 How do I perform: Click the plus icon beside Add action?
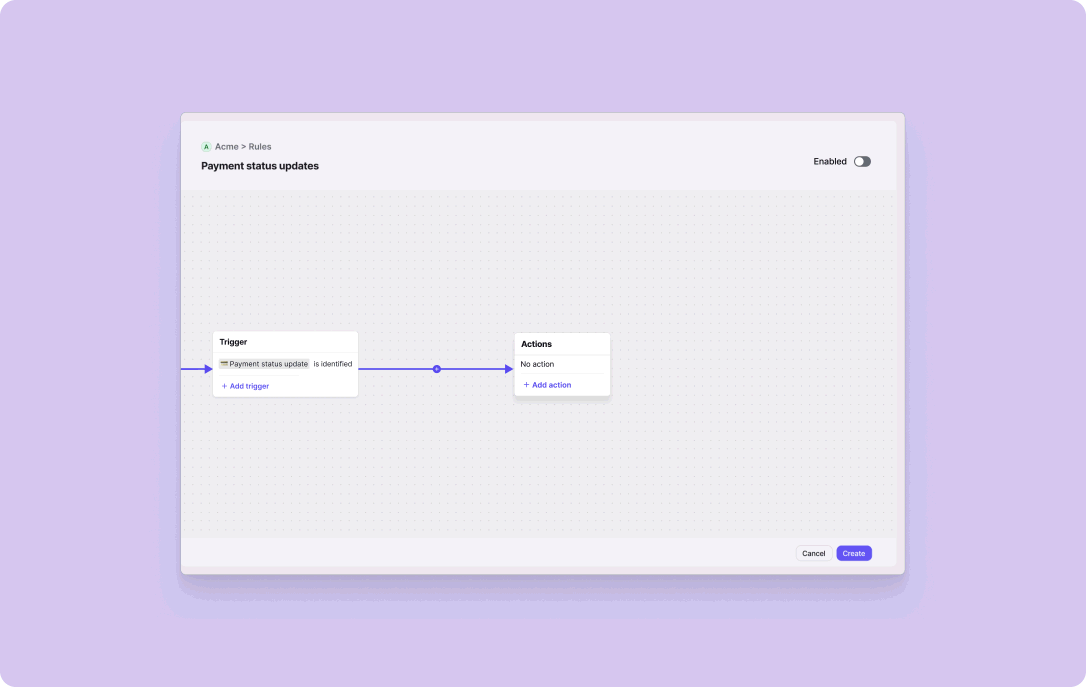click(526, 385)
